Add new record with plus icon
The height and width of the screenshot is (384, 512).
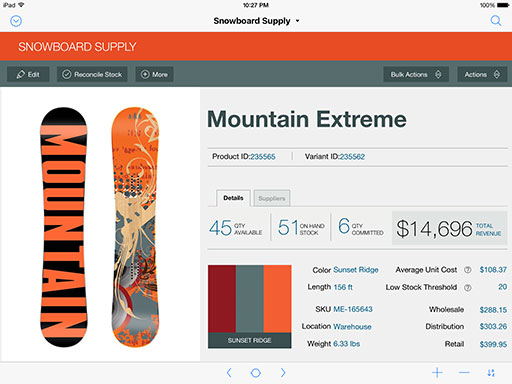(x=437, y=373)
